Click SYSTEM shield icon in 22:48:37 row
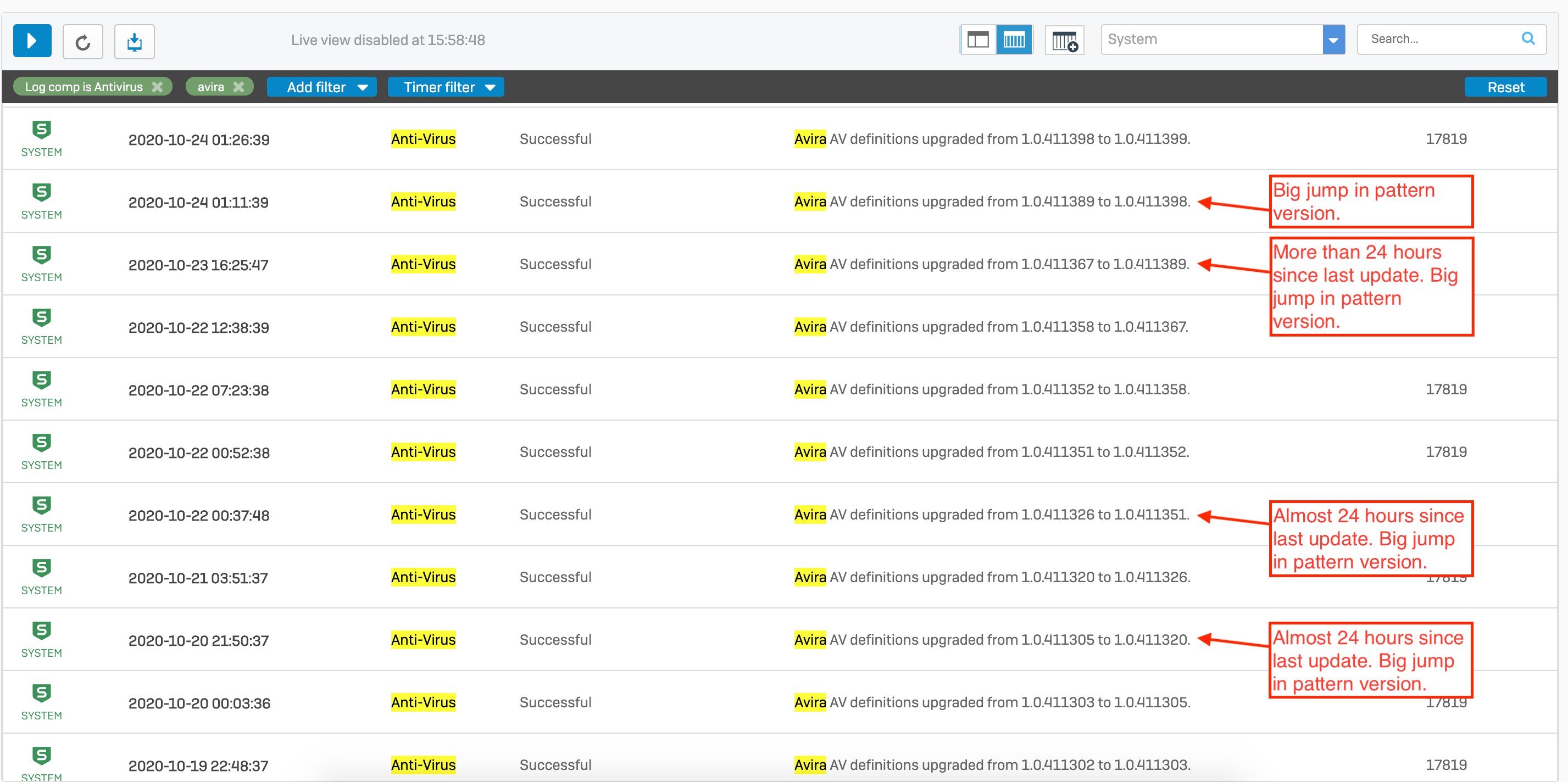1568x782 pixels. [x=41, y=756]
